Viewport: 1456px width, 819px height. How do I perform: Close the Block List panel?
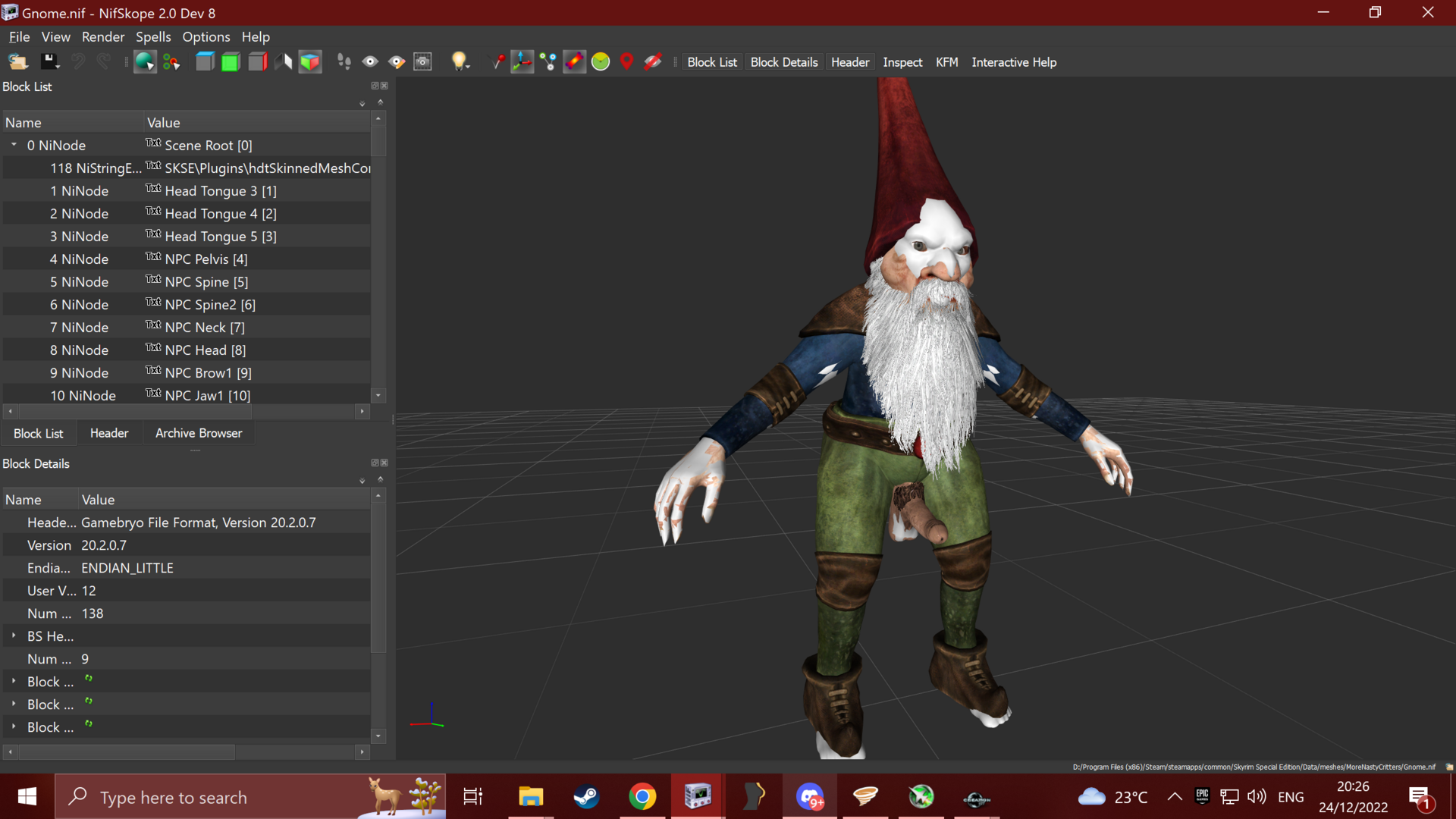(x=384, y=86)
